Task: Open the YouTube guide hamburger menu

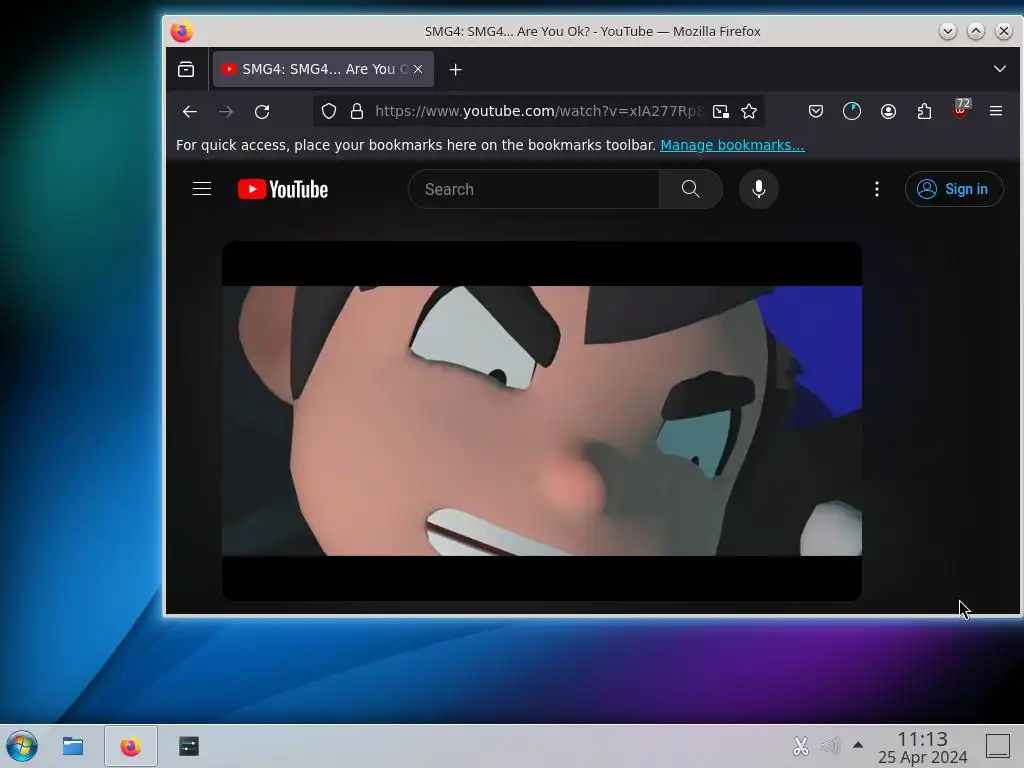Action: (202, 189)
